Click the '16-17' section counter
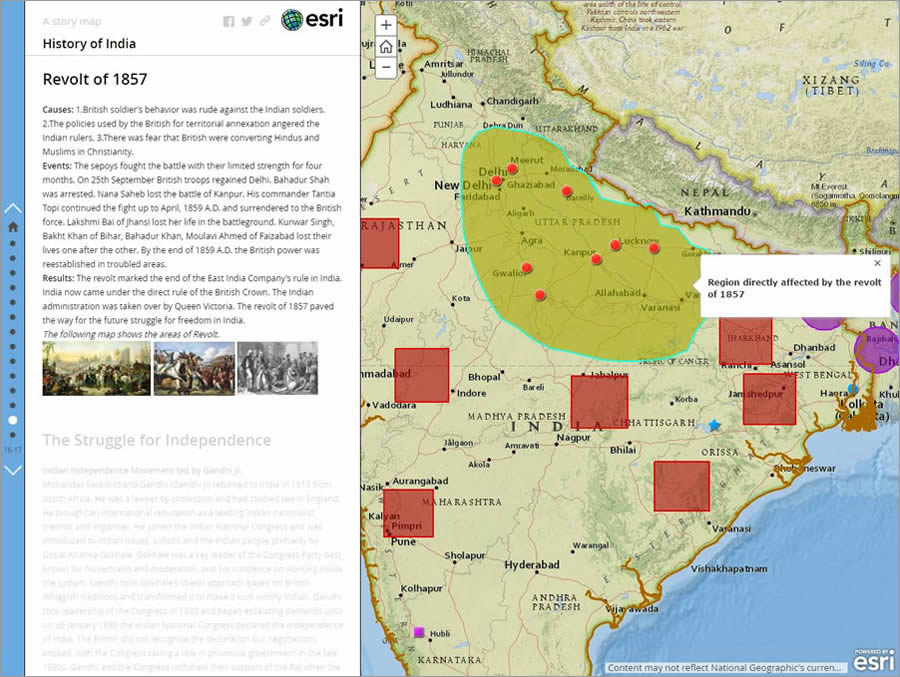900x677 pixels. point(13,450)
